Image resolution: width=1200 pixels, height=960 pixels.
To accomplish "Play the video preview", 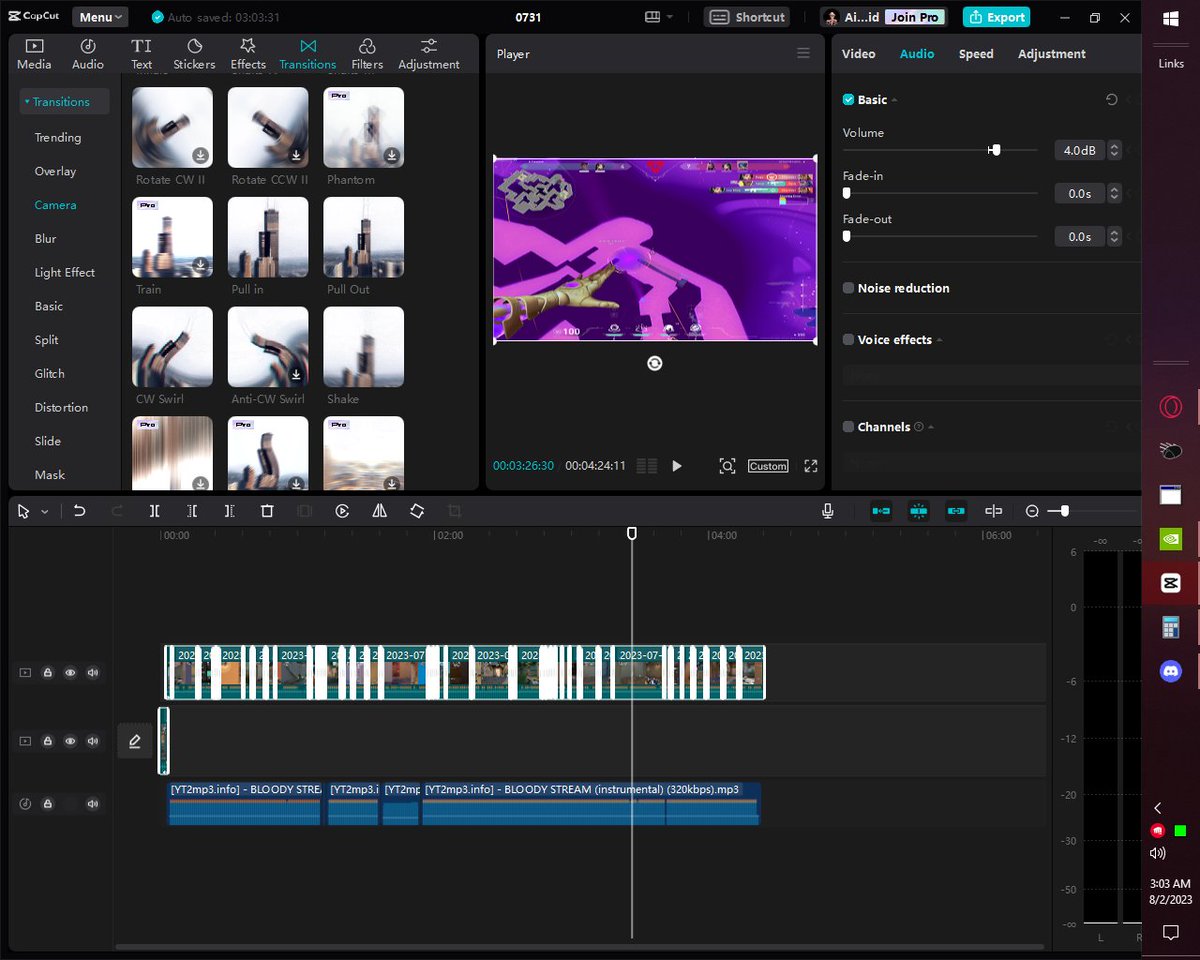I will 677,466.
